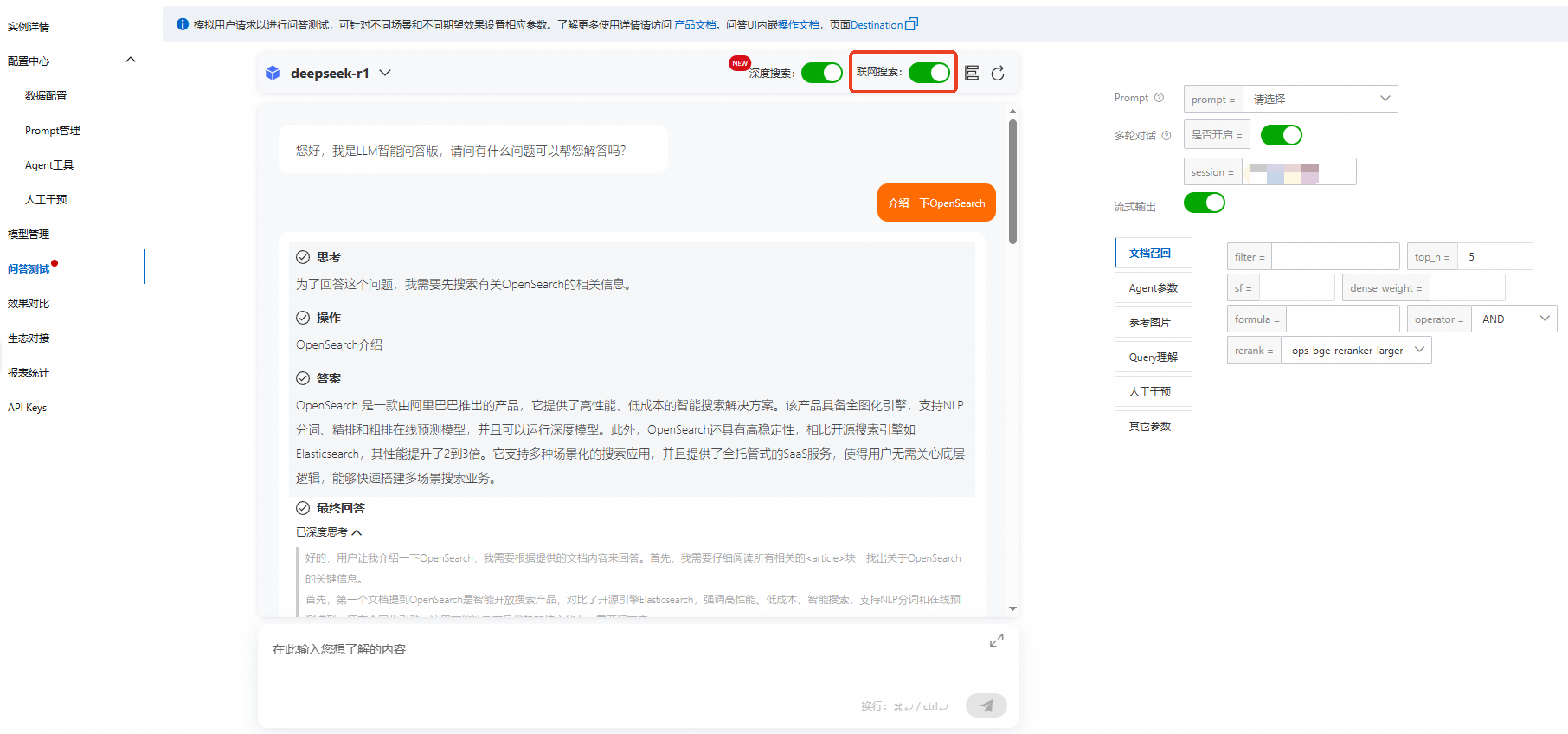Screen dimensions: 1568x734
Task: Toggle the 联网搜索 switch
Action: [929, 73]
